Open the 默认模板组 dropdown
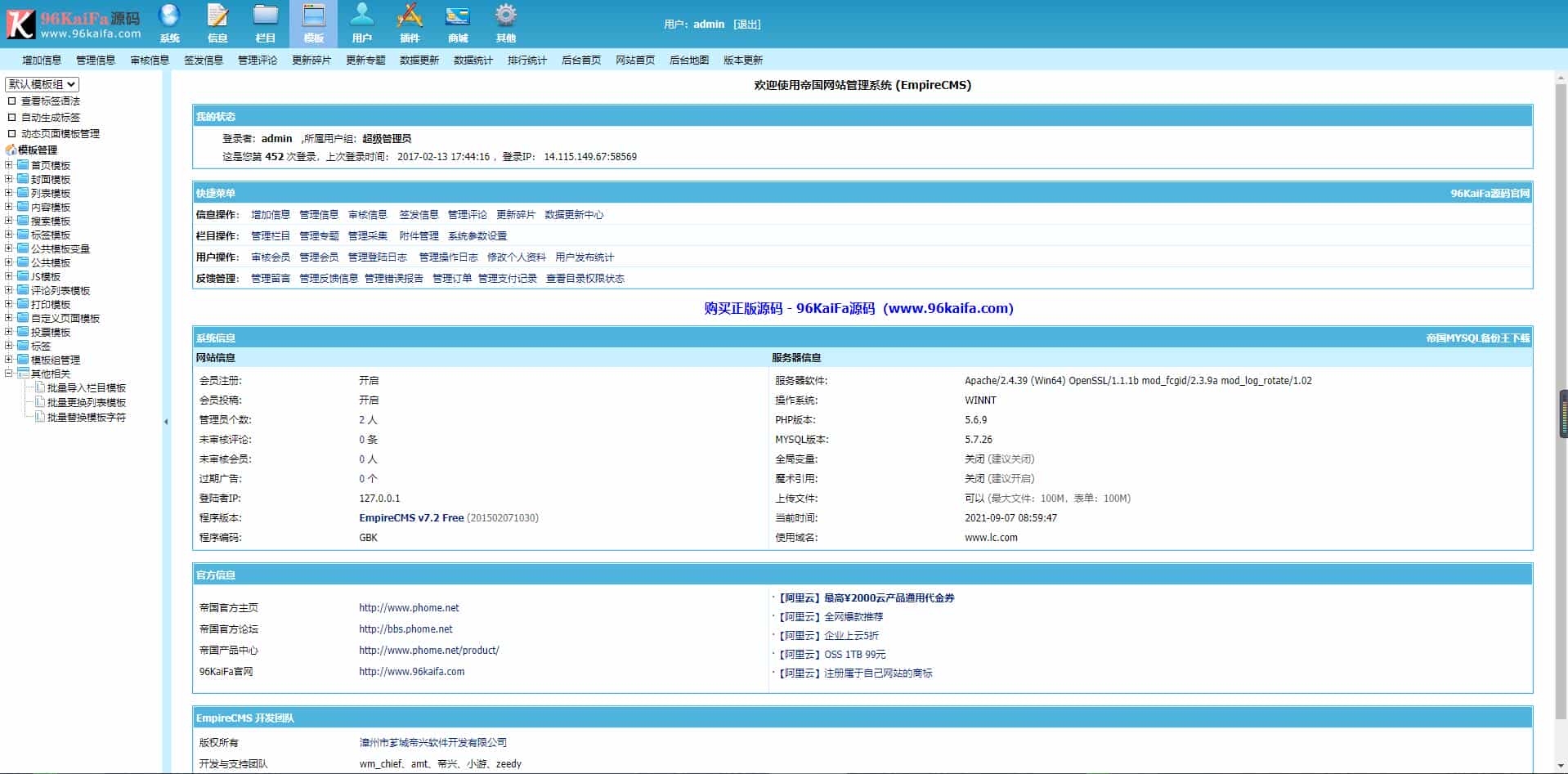The image size is (1568, 774). [43, 84]
